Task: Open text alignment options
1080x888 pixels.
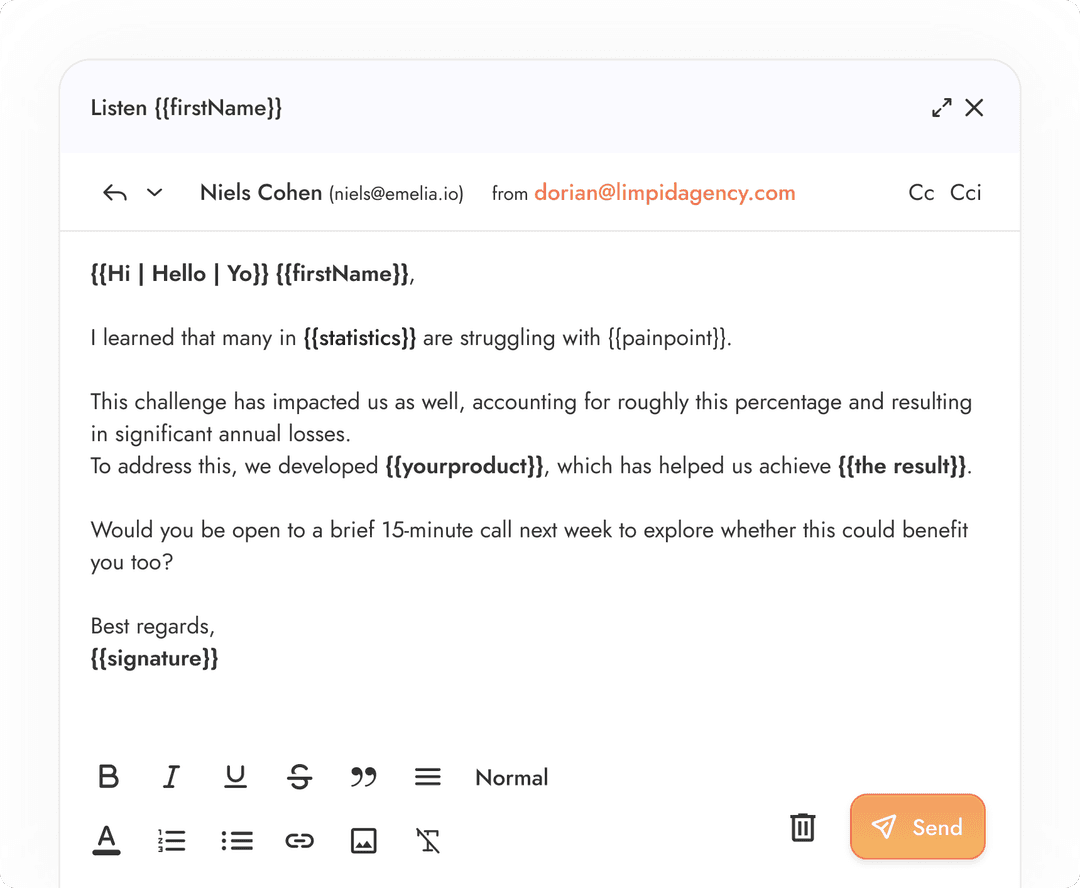Action: (427, 777)
